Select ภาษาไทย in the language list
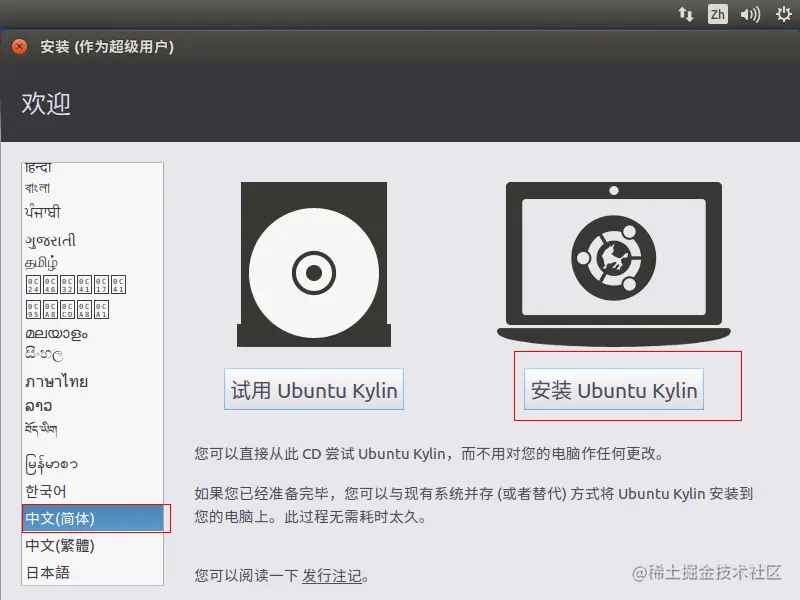800x600 pixels. pos(93,381)
